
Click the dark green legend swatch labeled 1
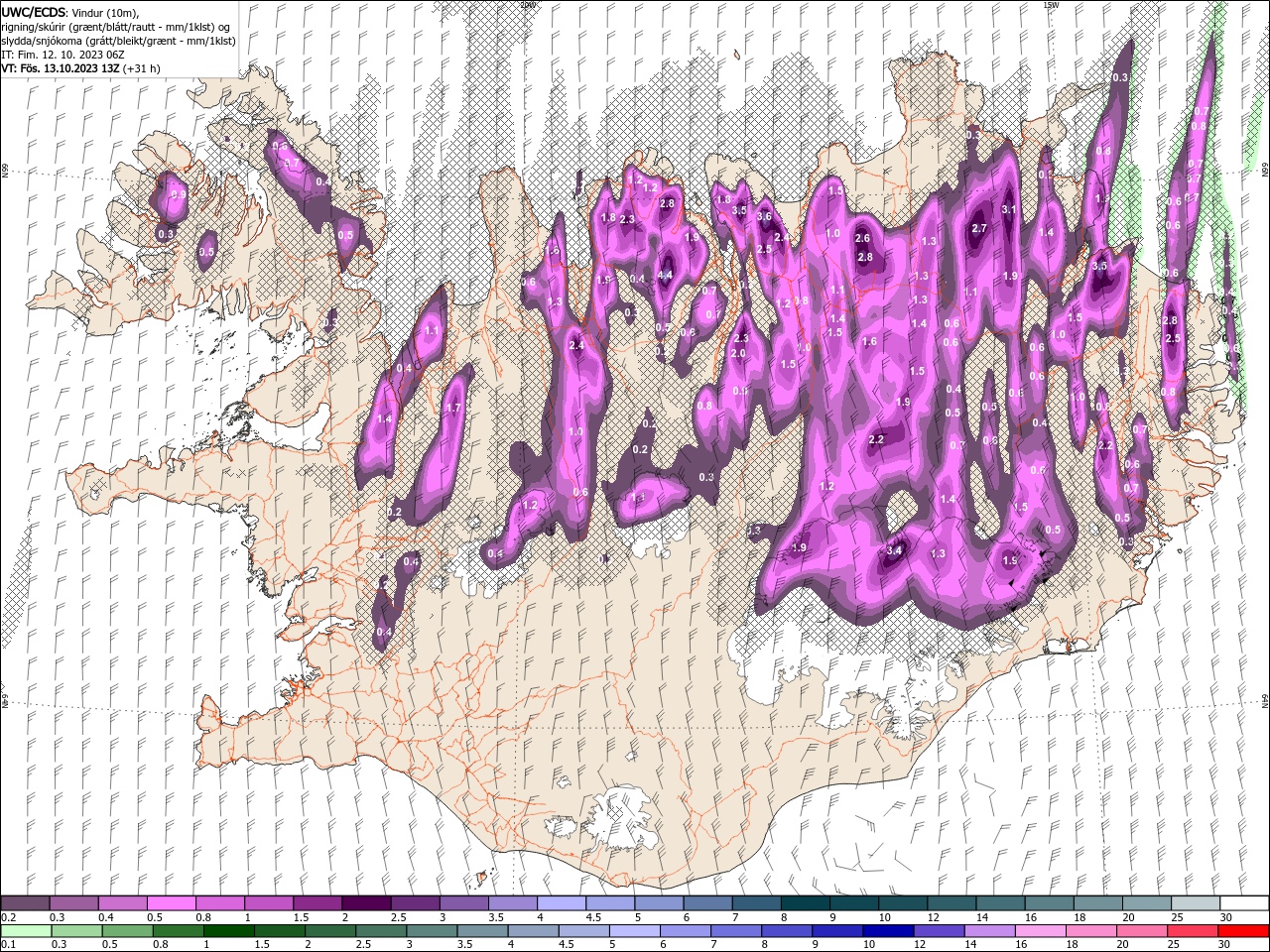[x=229, y=931]
